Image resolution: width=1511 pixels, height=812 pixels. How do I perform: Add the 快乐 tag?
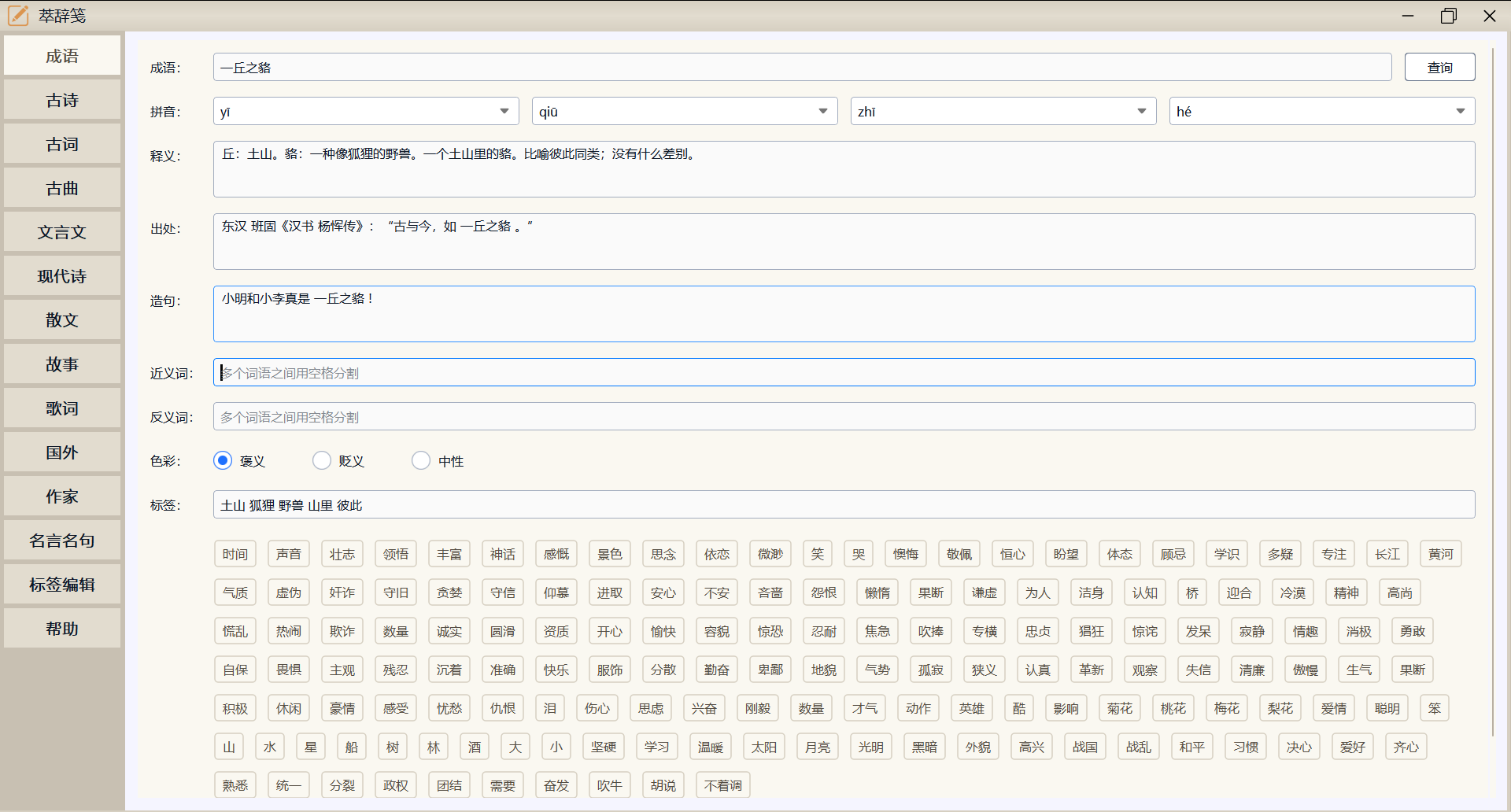pyautogui.click(x=556, y=670)
